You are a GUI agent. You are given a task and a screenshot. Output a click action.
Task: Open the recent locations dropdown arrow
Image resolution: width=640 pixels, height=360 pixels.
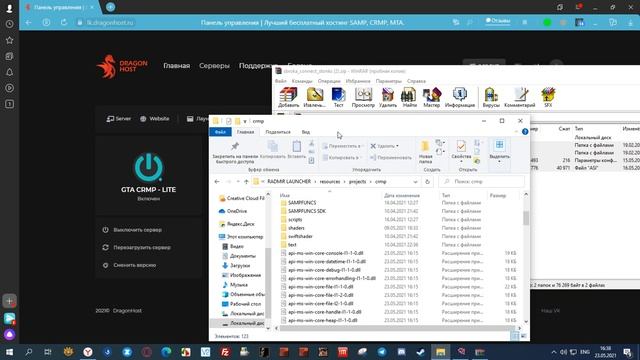point(238,182)
